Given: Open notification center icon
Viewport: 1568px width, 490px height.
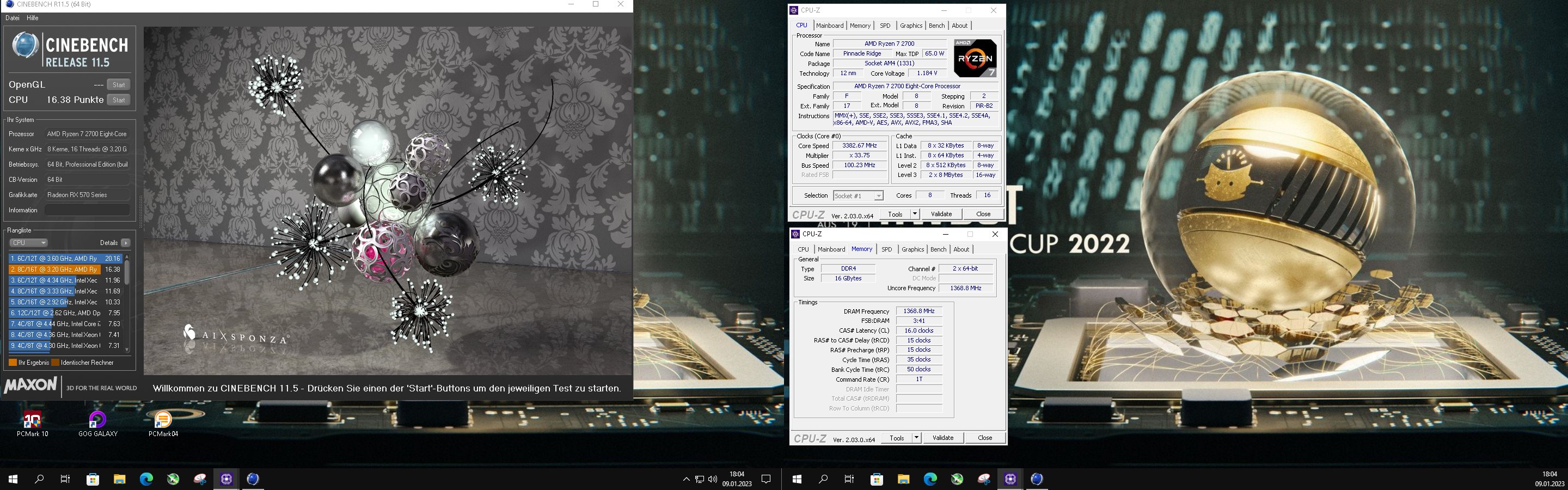Looking at the screenshot, I should (767, 479).
